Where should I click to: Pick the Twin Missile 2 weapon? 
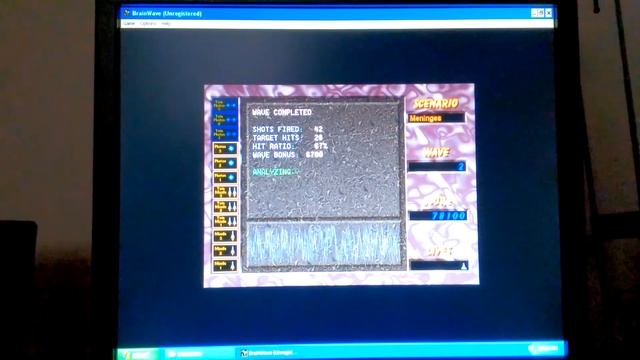(x=224, y=207)
